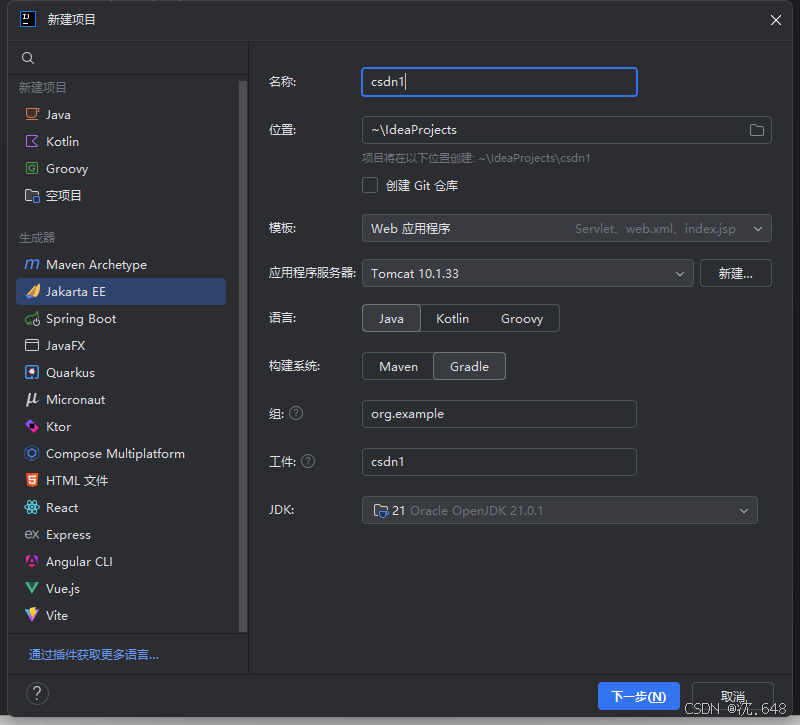This screenshot has width=800, height=725.
Task: Click the Java coffee cup icon
Action: coord(32,114)
